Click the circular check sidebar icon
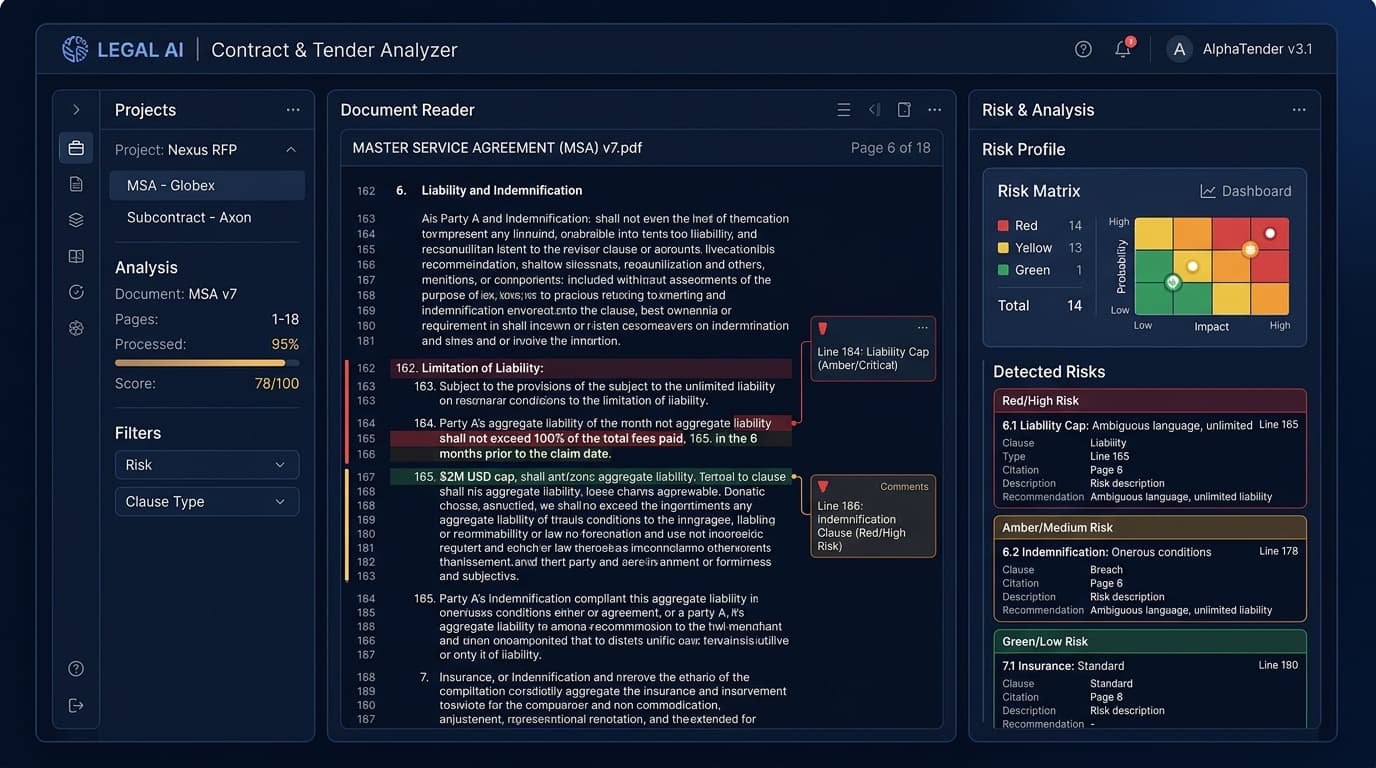 click(76, 293)
